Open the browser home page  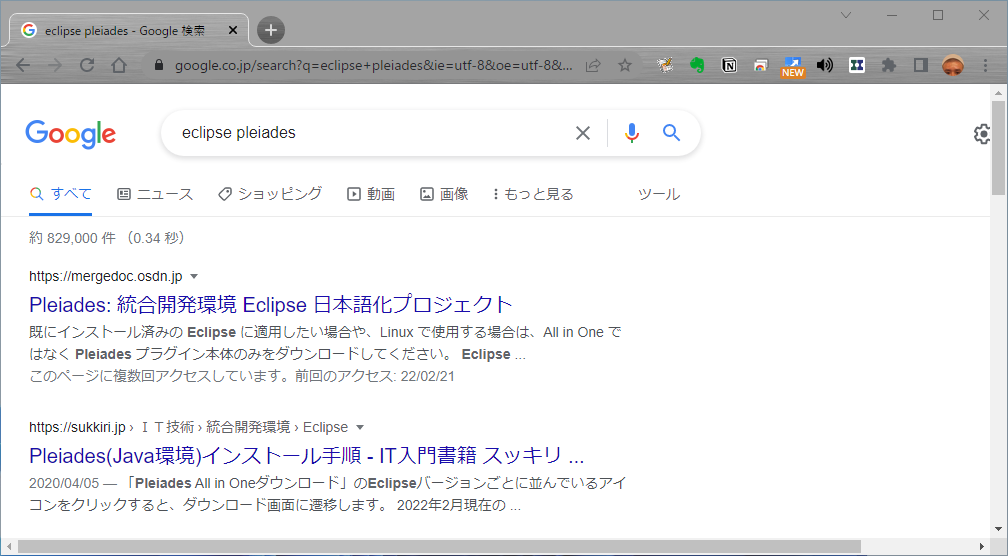tap(119, 65)
